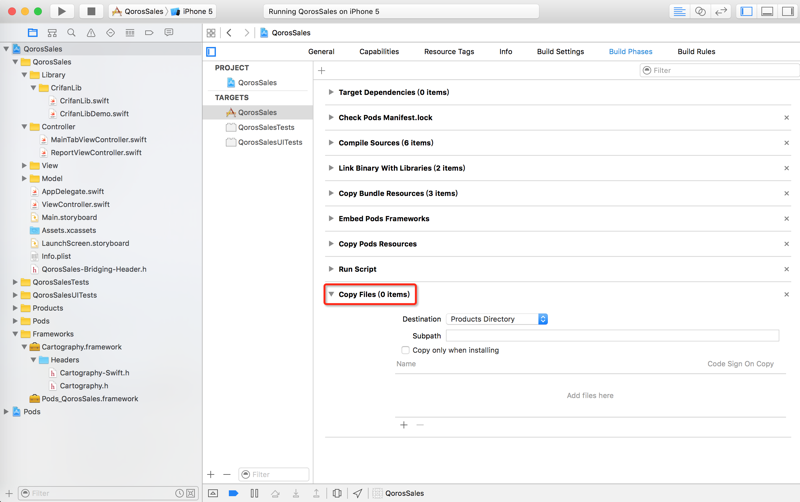Switch to the Build Settings tab
This screenshot has width=800, height=502.
(560, 52)
